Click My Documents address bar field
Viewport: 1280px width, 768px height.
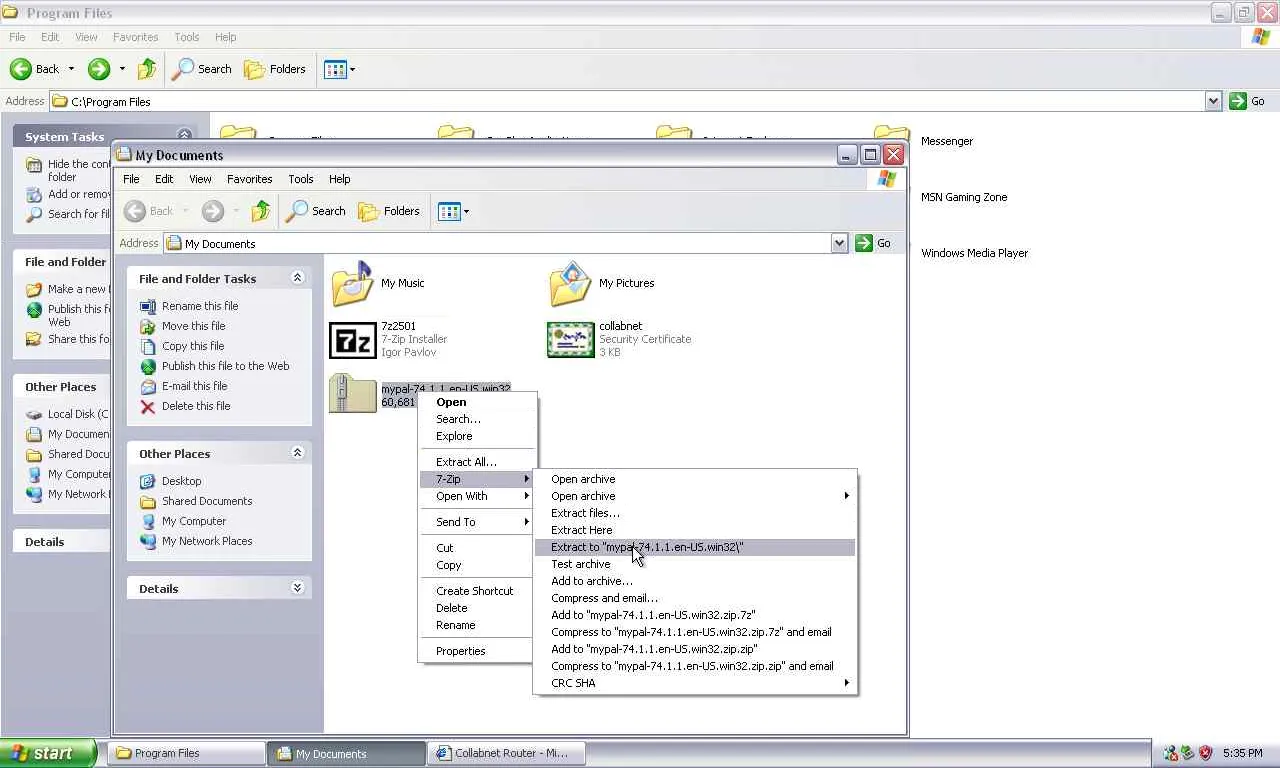(497, 243)
